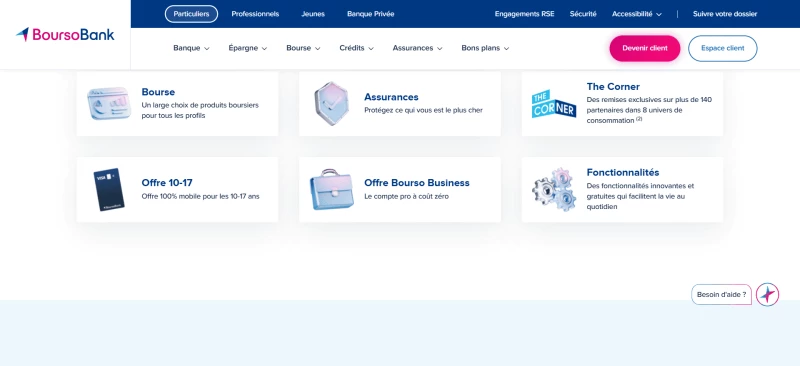Click 'Le compte pro à coût zéro' text

click(x=407, y=196)
